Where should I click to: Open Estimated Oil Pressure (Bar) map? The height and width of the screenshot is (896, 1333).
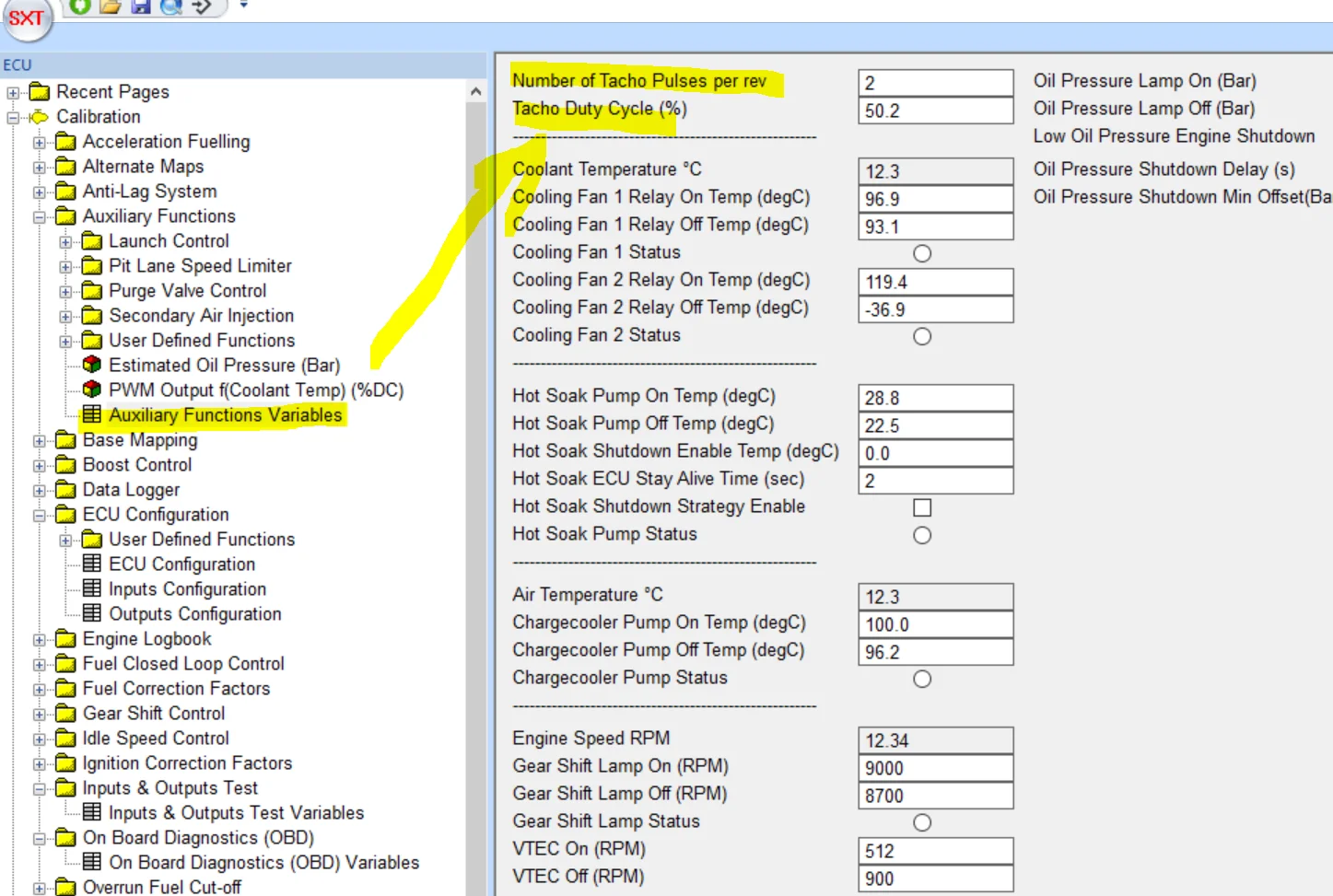[224, 366]
